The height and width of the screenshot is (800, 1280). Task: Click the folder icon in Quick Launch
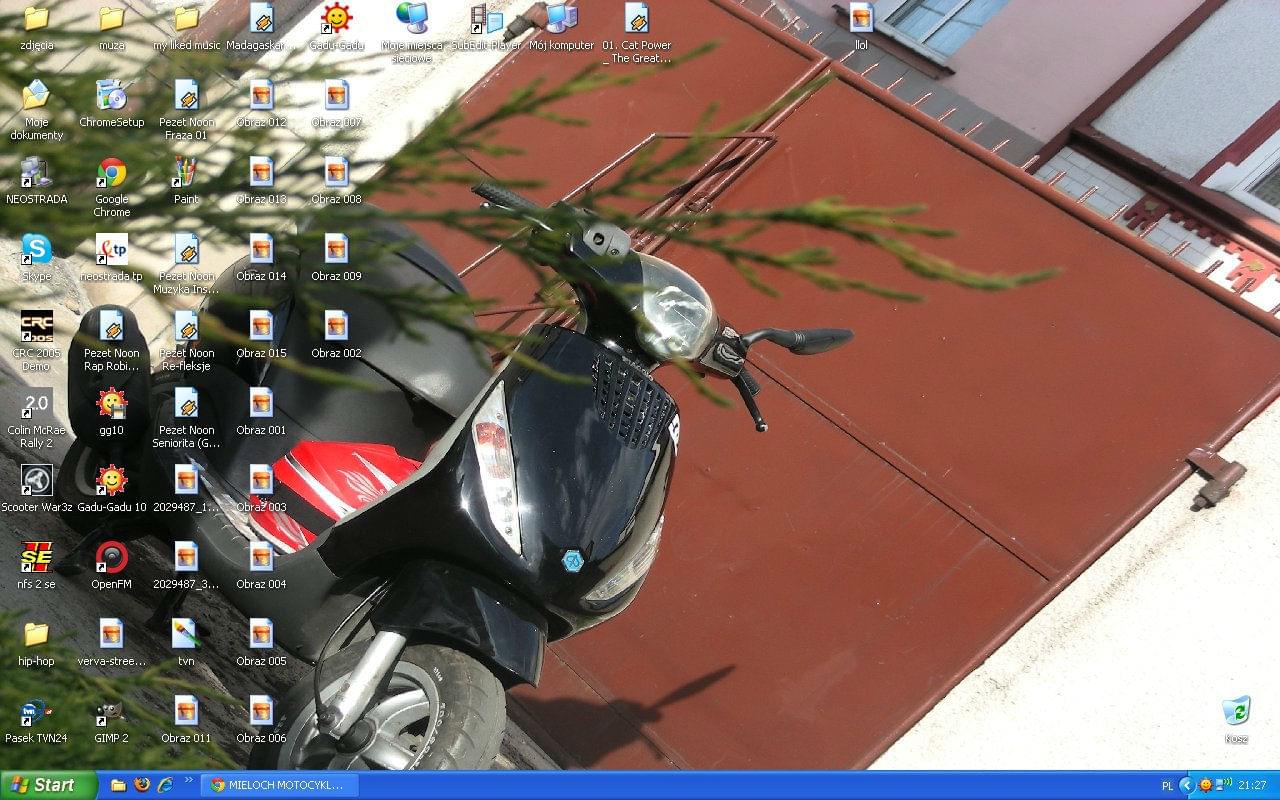coord(118,785)
